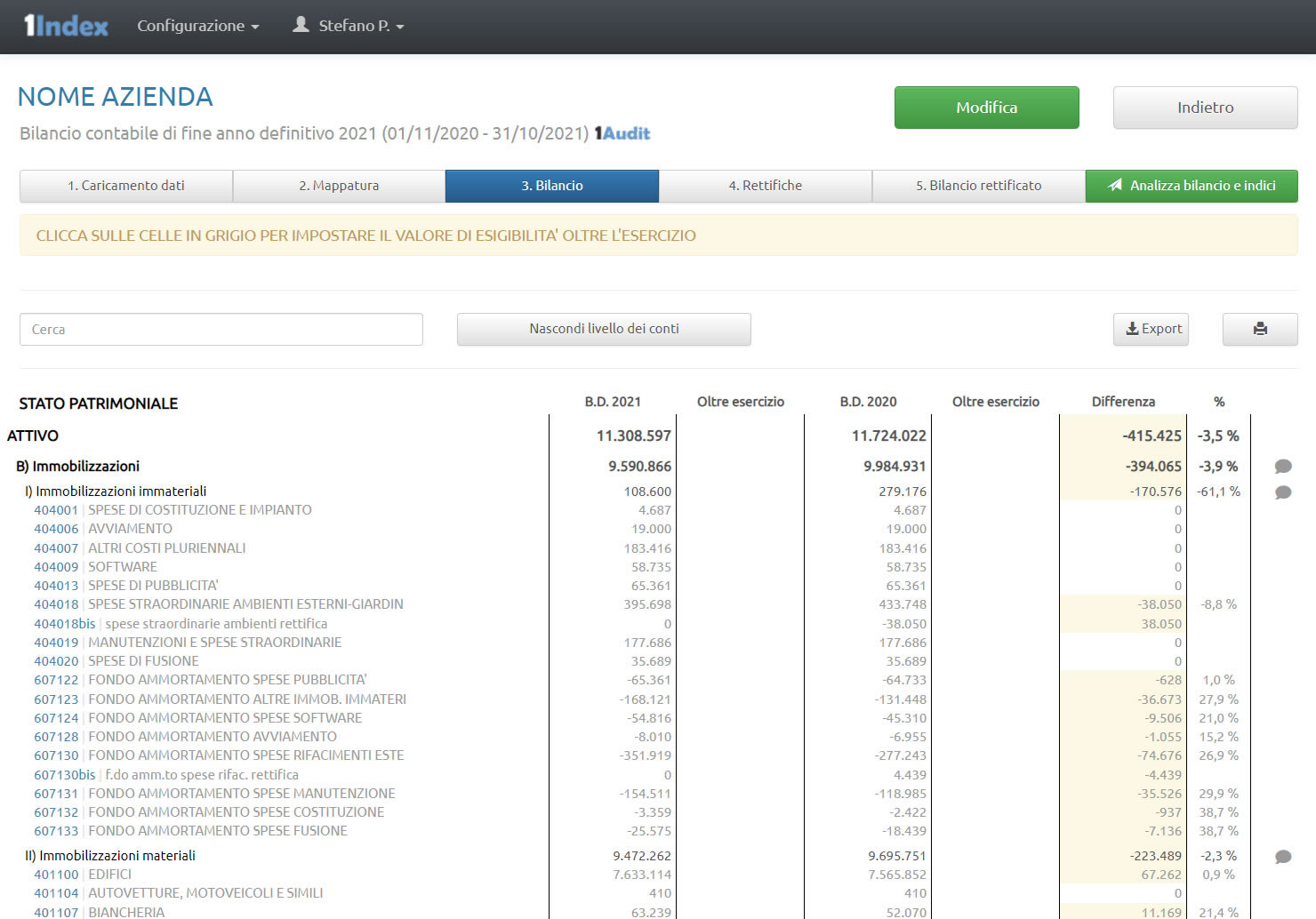Image resolution: width=1316 pixels, height=919 pixels.
Task: Go to step 1. Caricamento dati
Action: (126, 186)
